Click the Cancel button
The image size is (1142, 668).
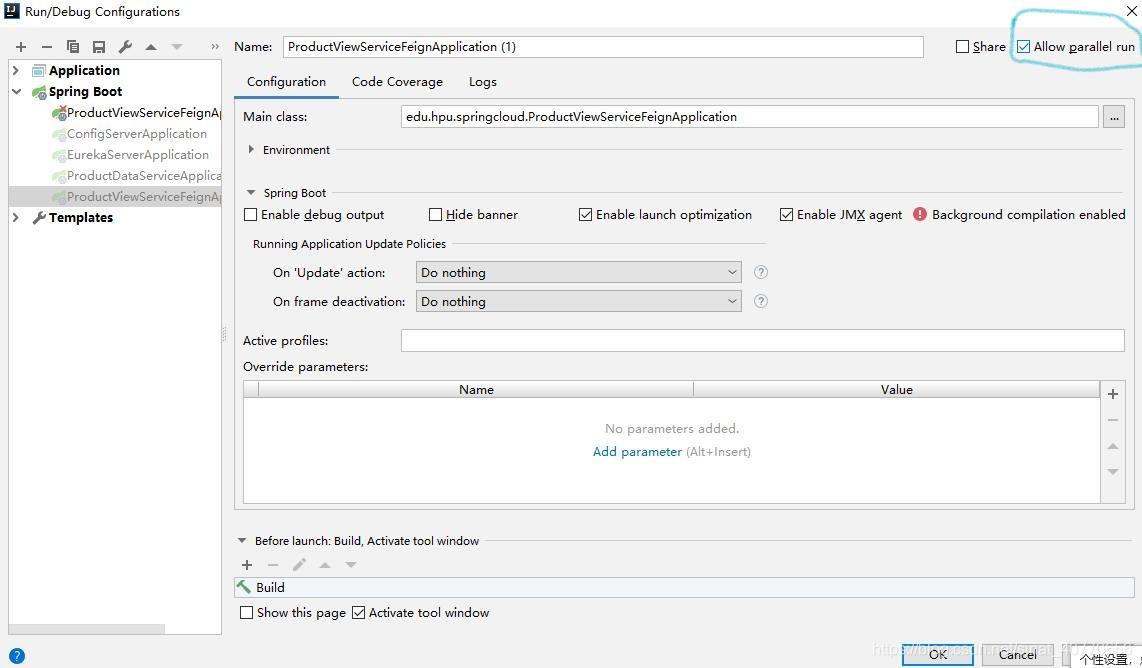[1017, 654]
